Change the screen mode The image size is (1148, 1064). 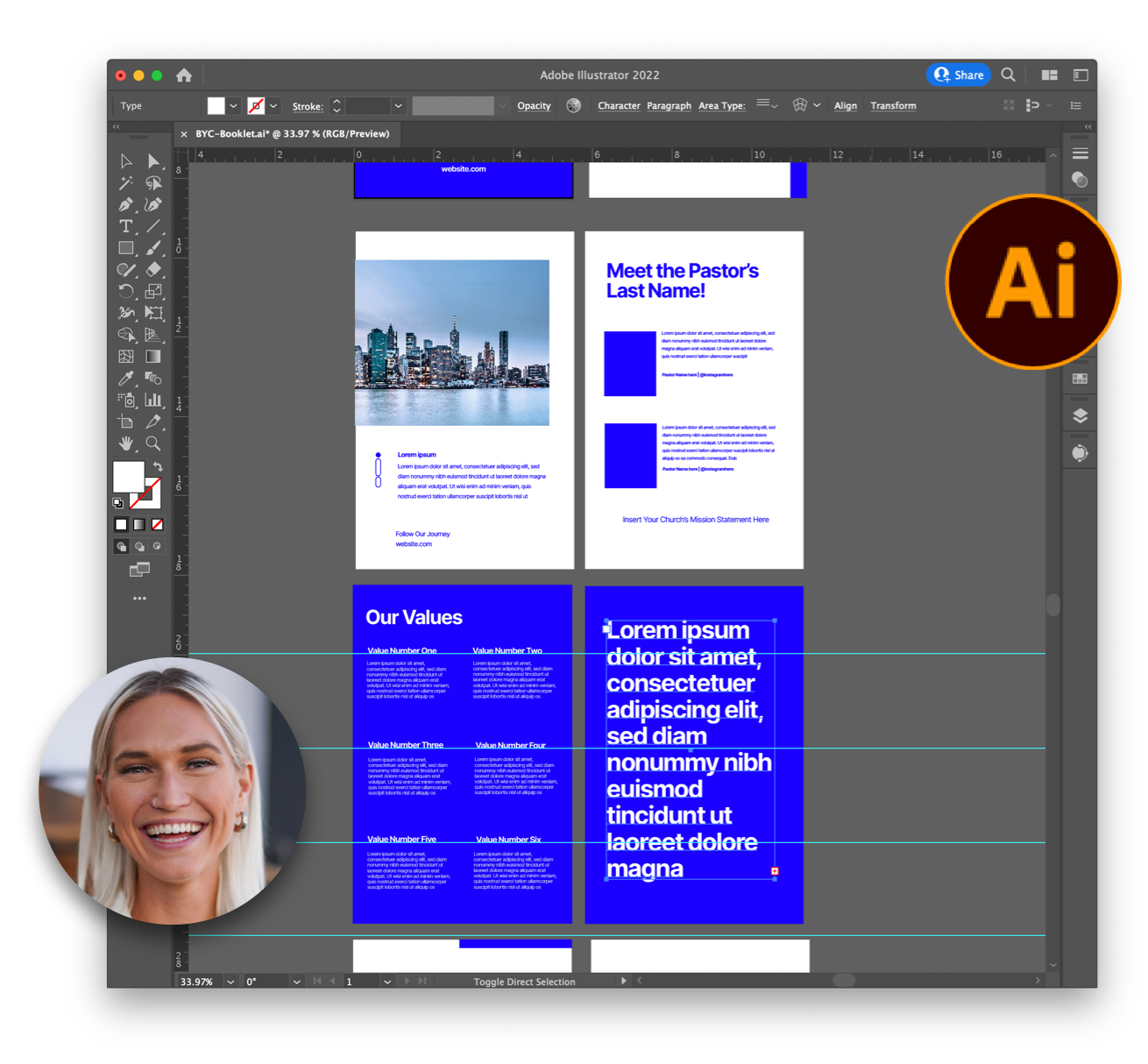click(139, 570)
